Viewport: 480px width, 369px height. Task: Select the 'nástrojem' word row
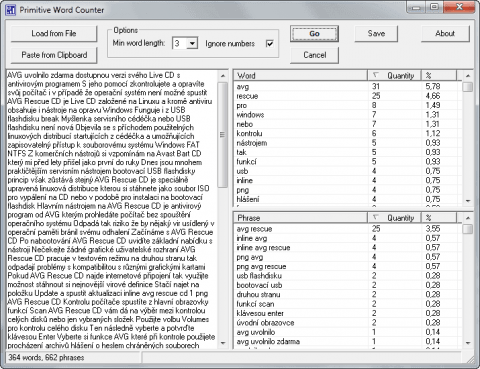(348, 143)
